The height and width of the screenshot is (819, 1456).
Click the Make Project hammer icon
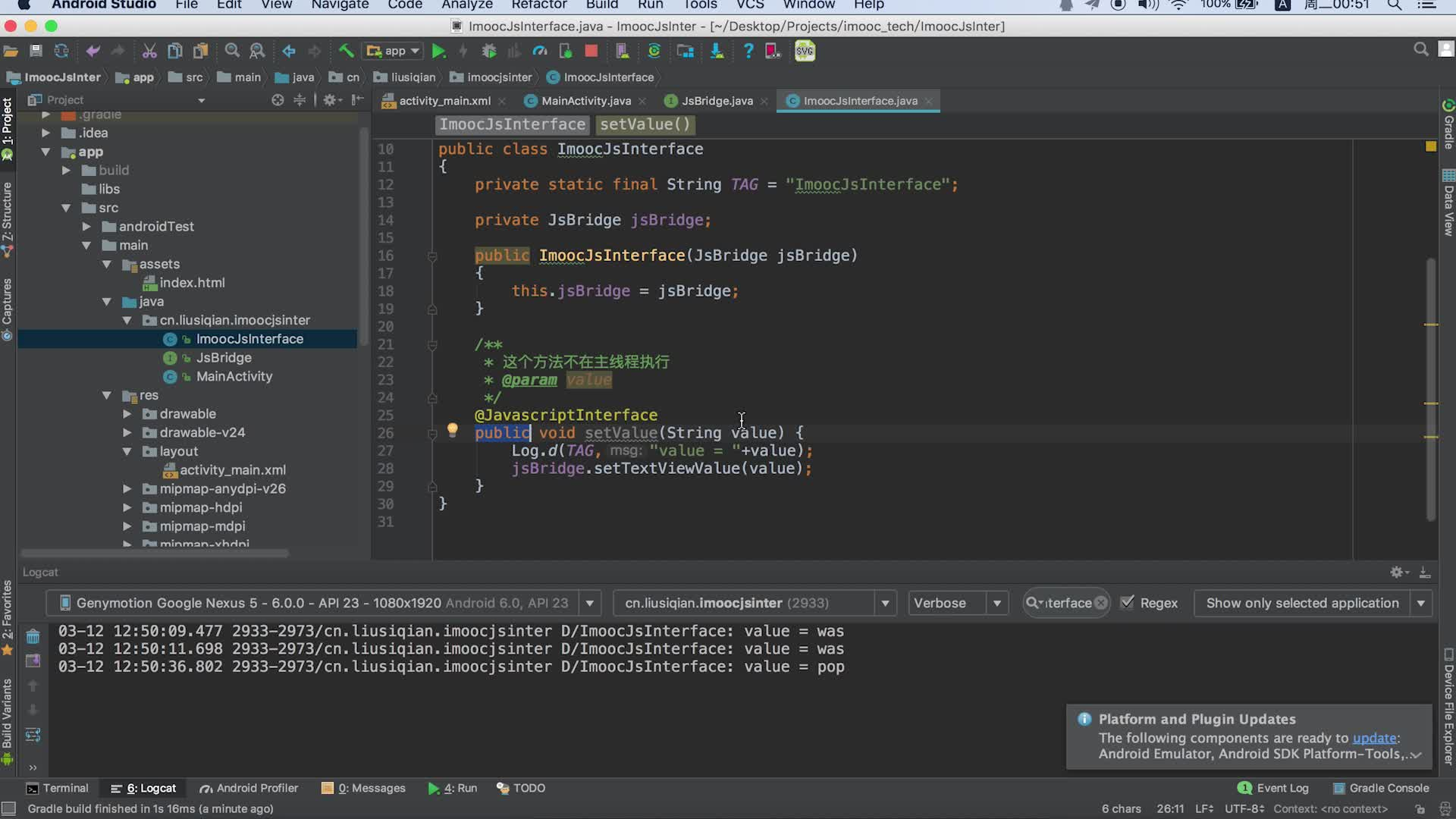[x=346, y=52]
